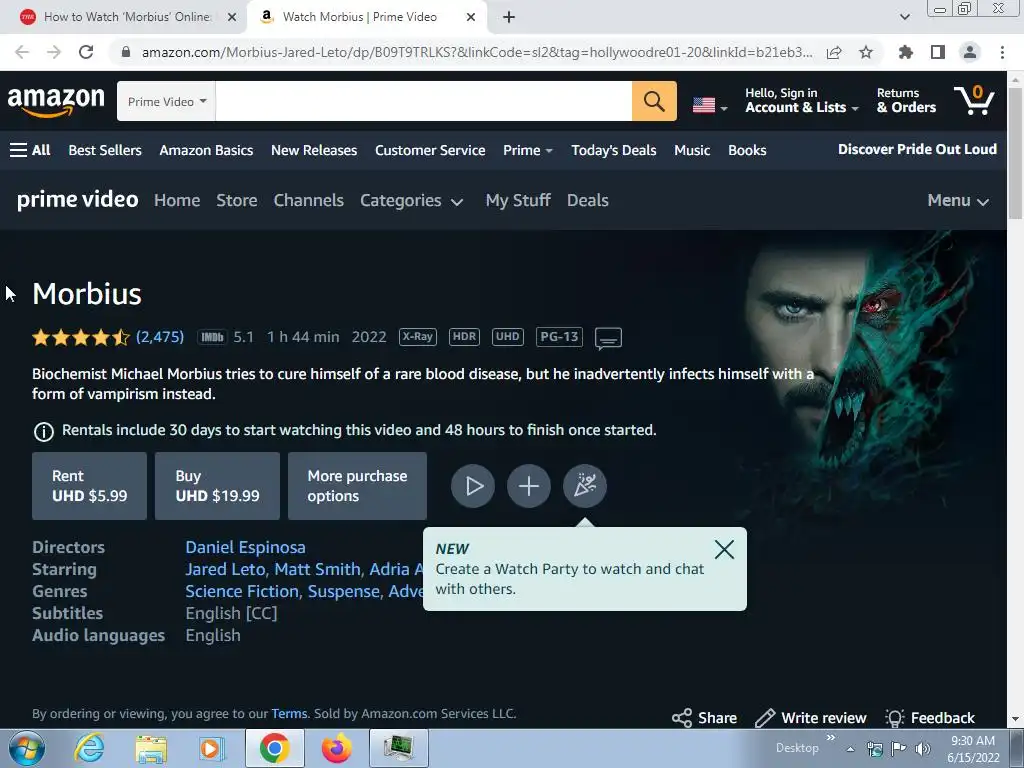Image resolution: width=1024 pixels, height=768 pixels.
Task: Show hidden system tray icons arrow
Action: (850, 750)
